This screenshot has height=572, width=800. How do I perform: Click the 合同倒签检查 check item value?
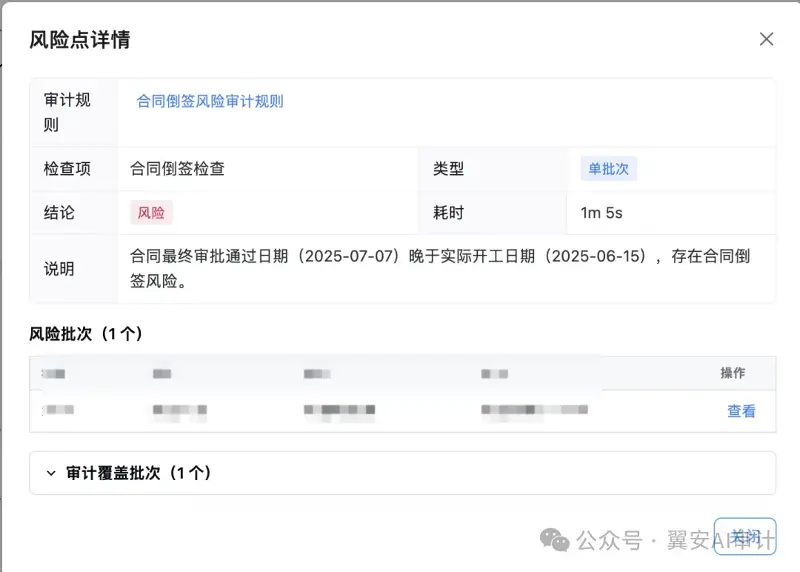tap(177, 169)
